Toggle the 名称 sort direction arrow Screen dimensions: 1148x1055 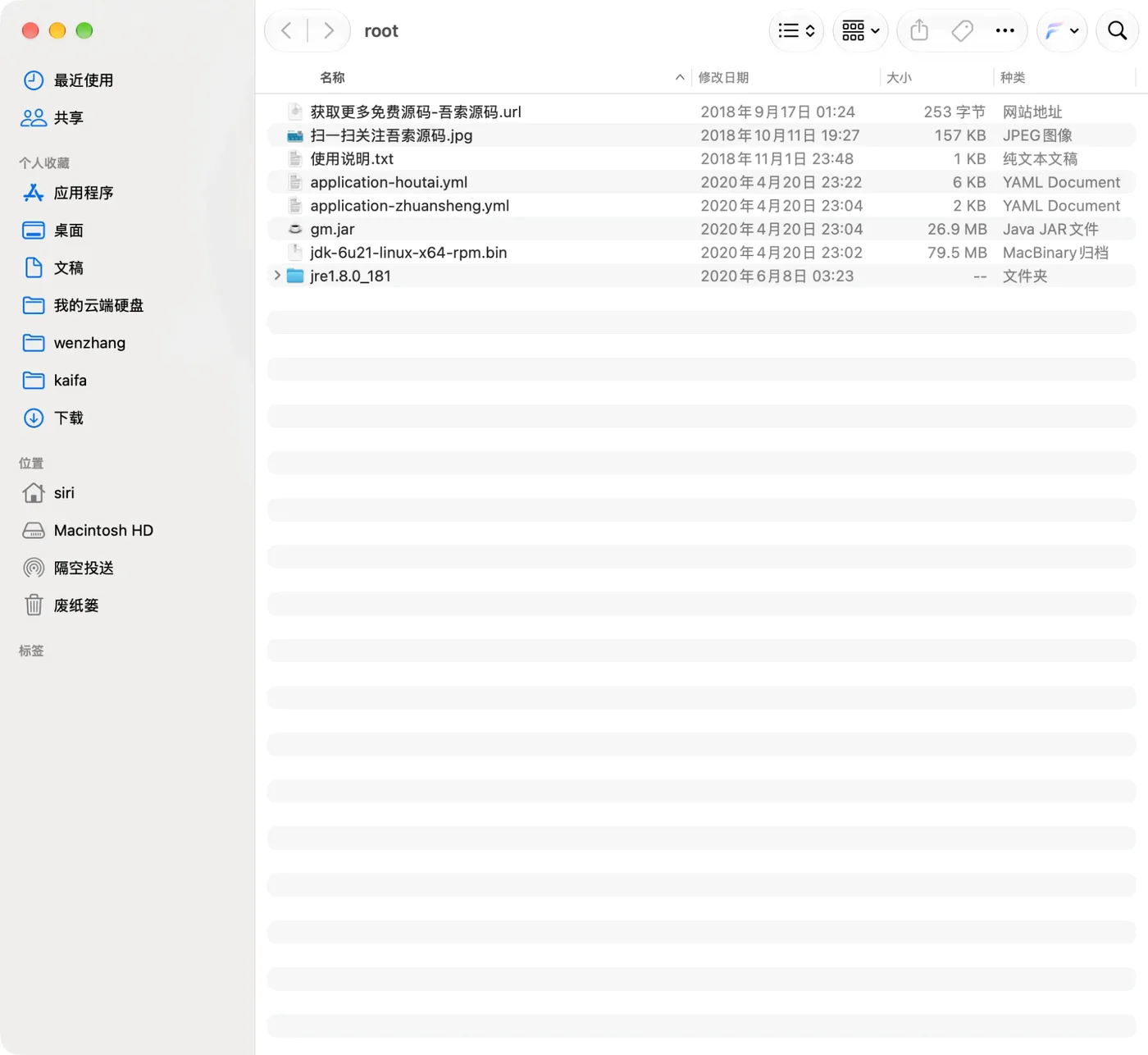[680, 77]
